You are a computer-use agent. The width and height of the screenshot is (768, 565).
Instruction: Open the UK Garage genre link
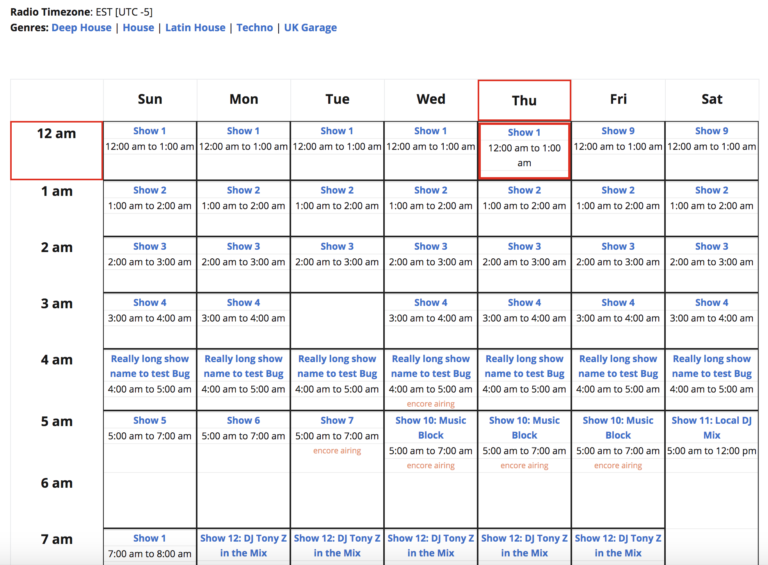coord(310,27)
